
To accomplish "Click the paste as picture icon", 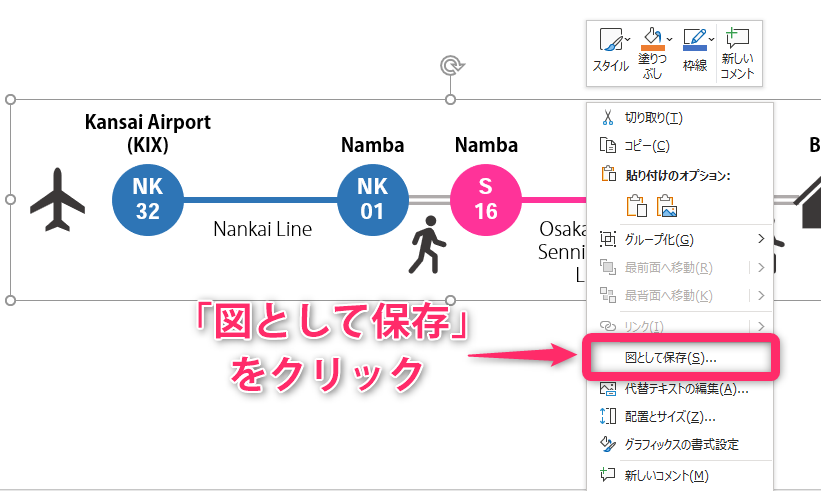I will coord(667,206).
